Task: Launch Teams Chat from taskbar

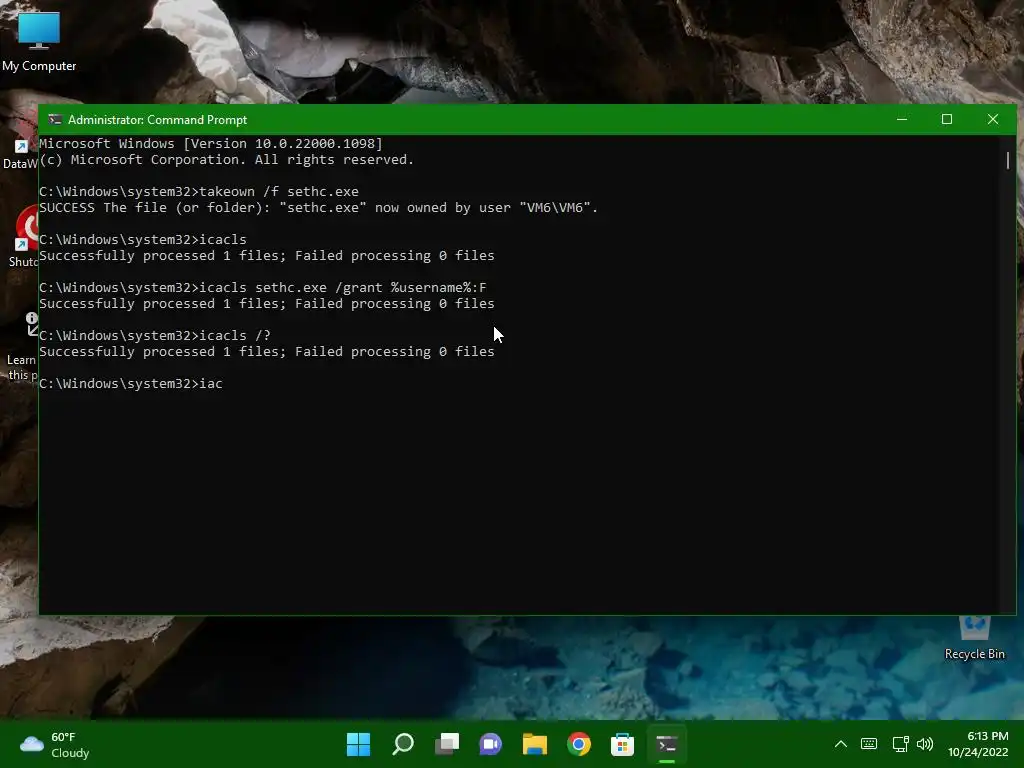Action: (490, 744)
